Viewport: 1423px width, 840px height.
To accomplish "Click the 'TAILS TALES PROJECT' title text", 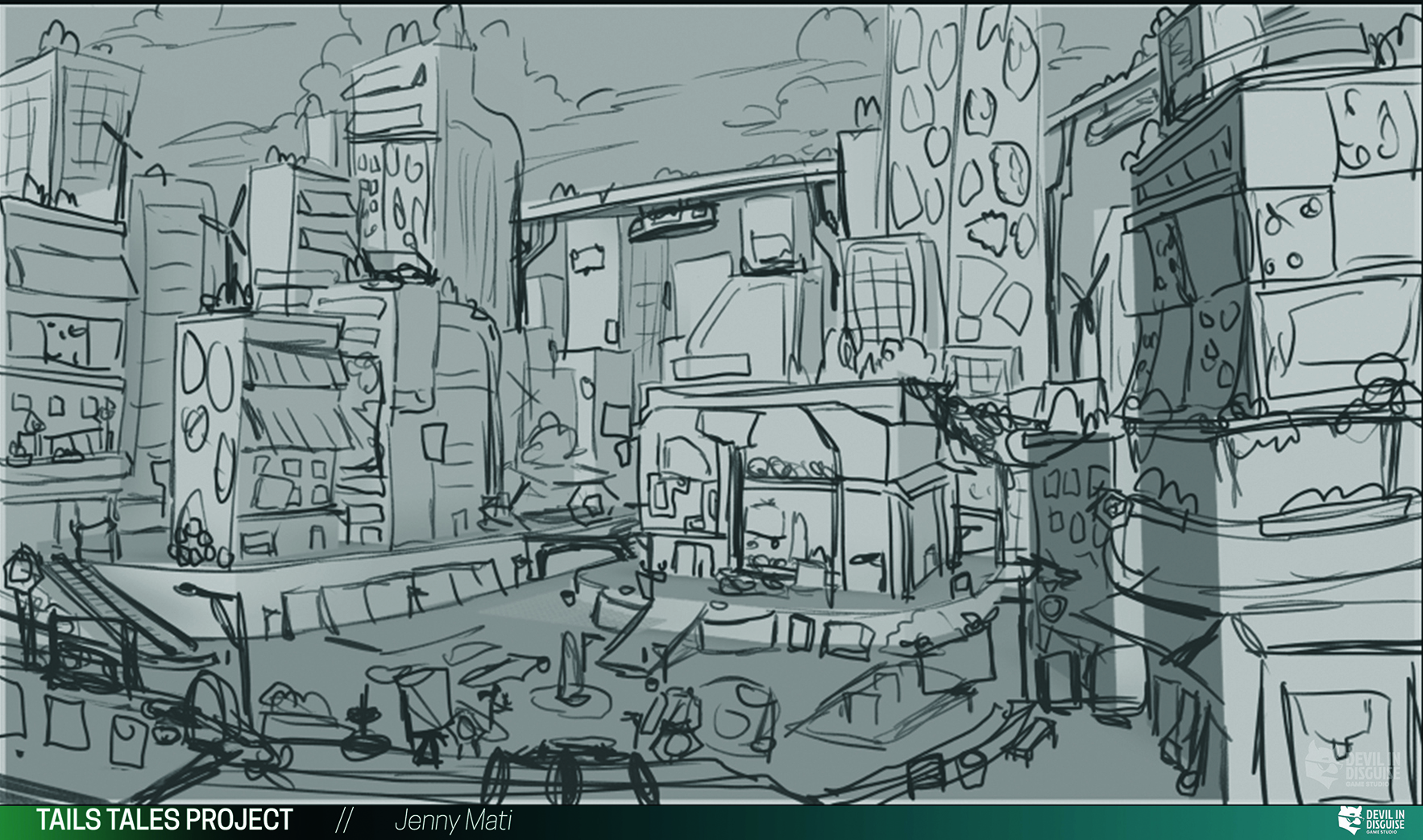I will [x=164, y=820].
